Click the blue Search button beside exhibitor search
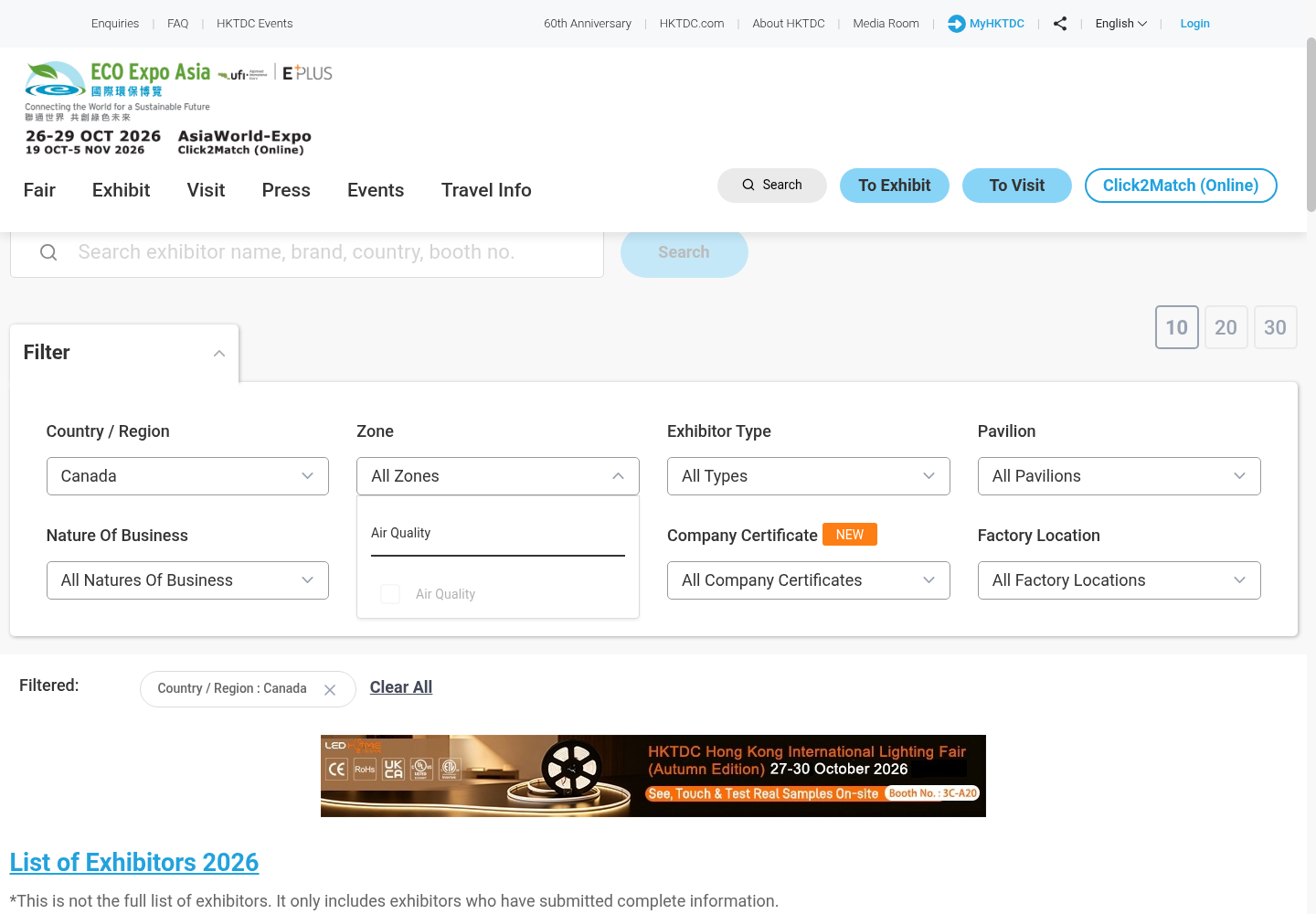This screenshot has width=1316, height=914. 685,252
